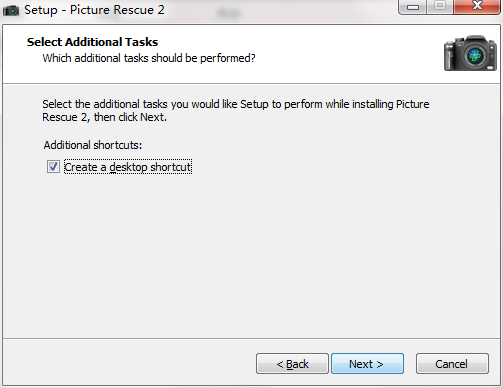
Task: Close the Picture Rescue 2 setup window
Action: tap(477, 7)
